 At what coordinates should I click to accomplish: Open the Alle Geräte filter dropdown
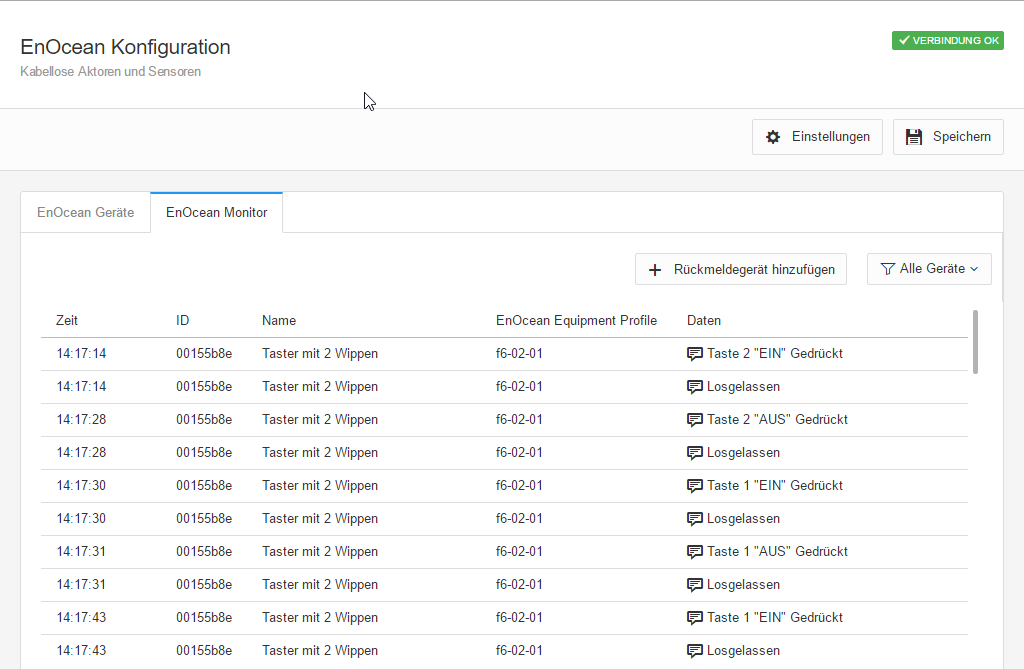click(x=929, y=269)
